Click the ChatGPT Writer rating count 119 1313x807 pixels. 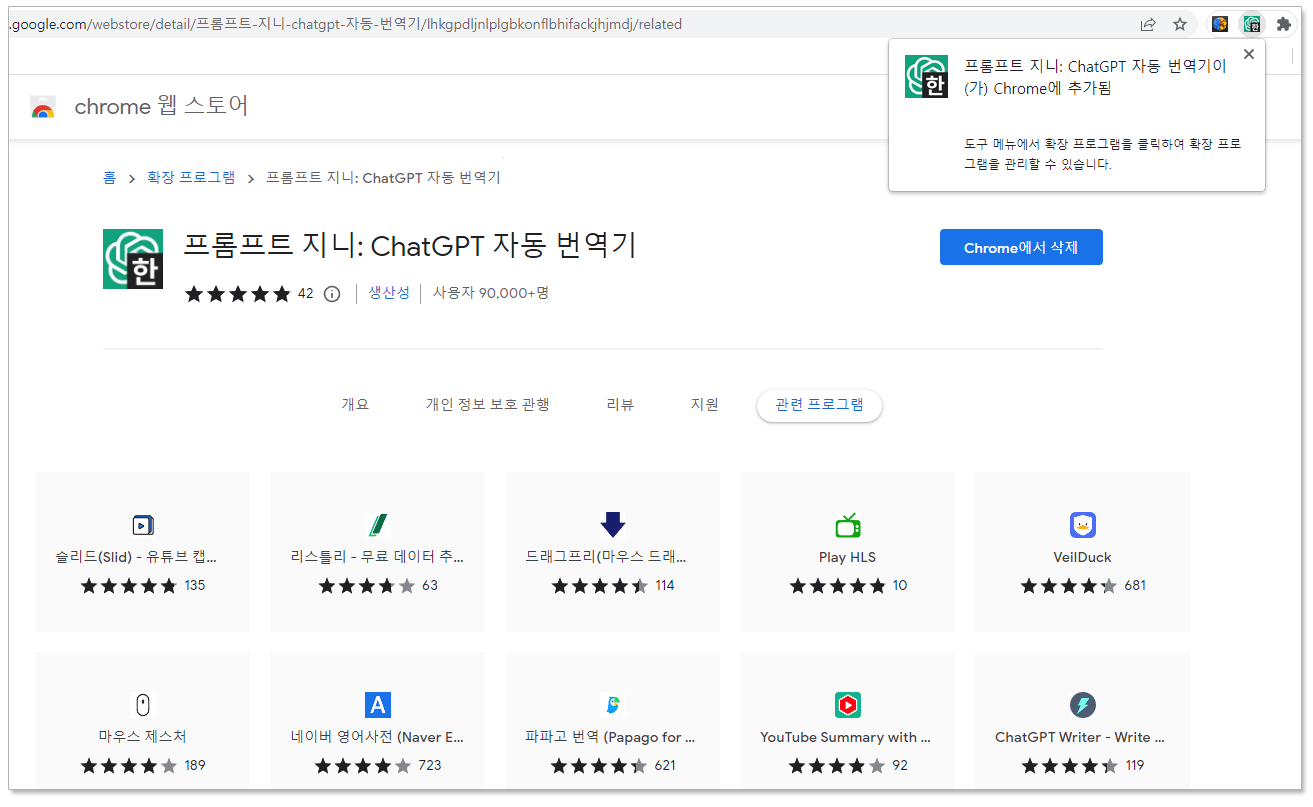click(1135, 766)
